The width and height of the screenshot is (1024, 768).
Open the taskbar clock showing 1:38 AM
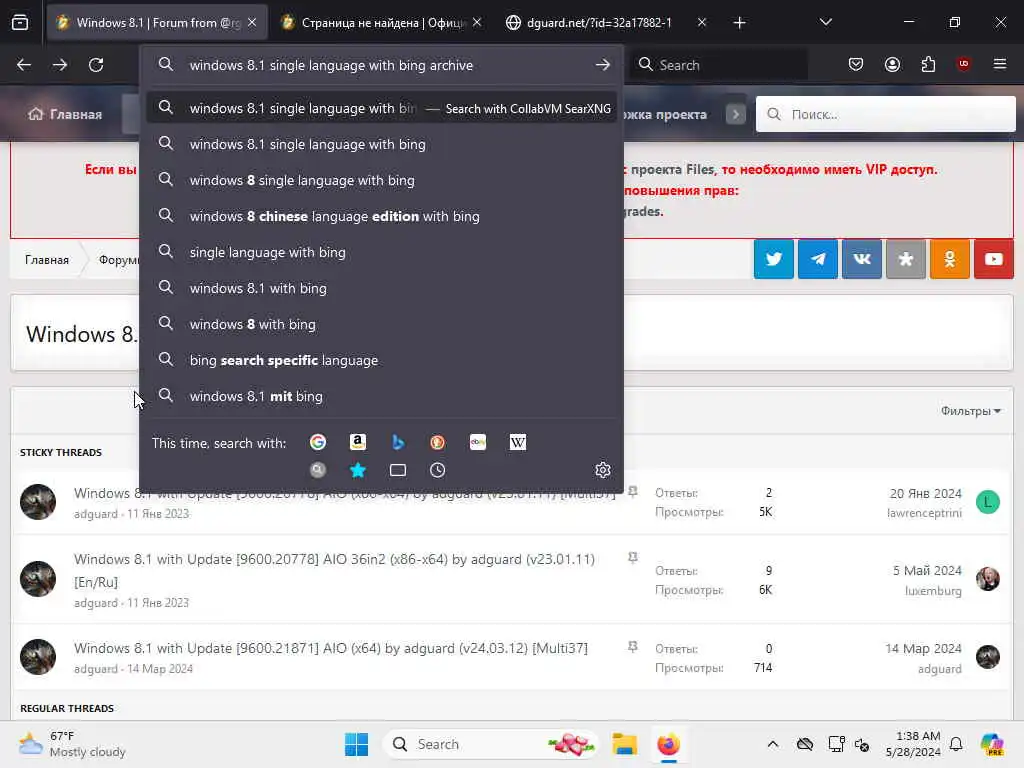913,744
